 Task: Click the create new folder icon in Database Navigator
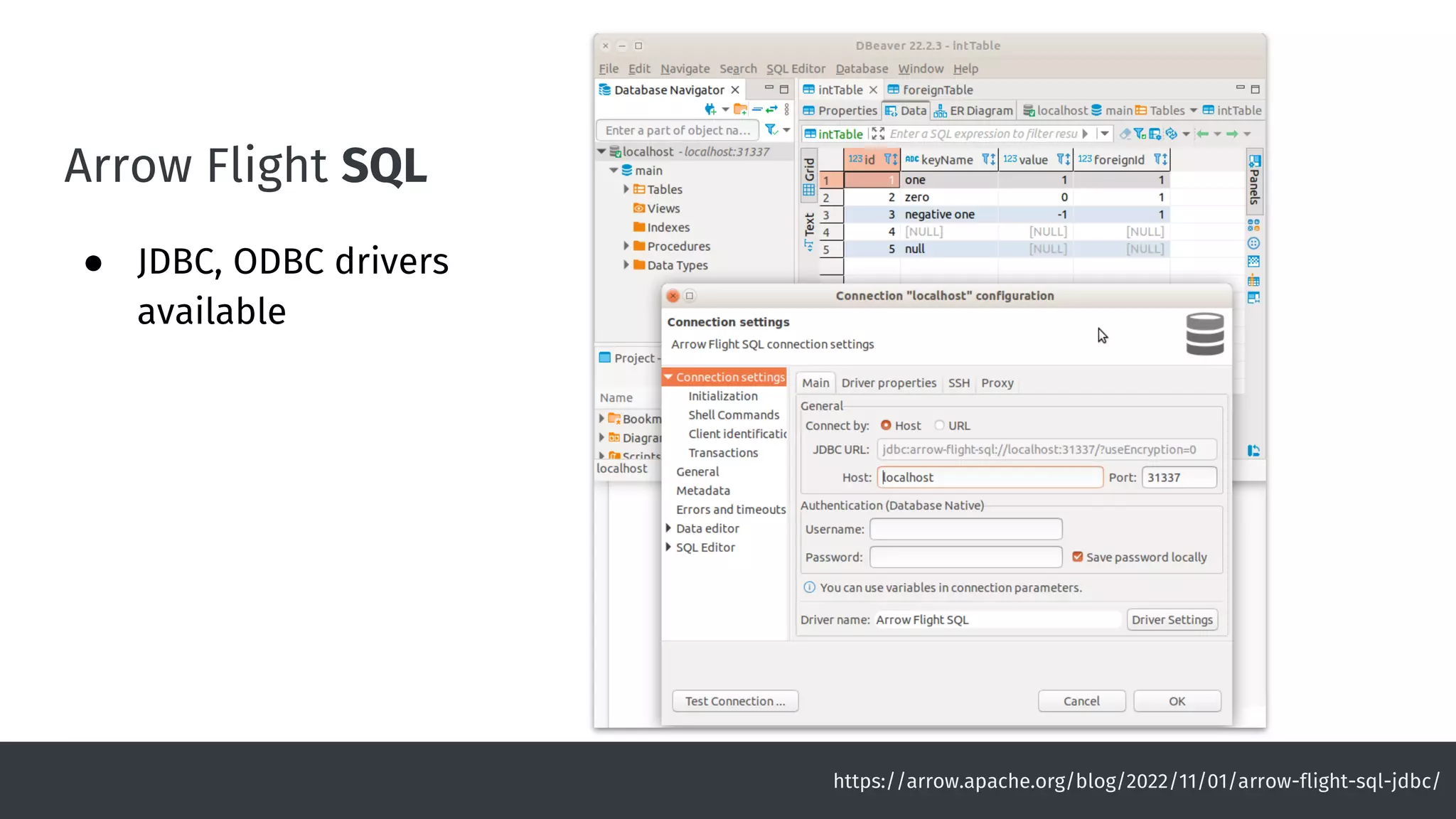click(740, 109)
